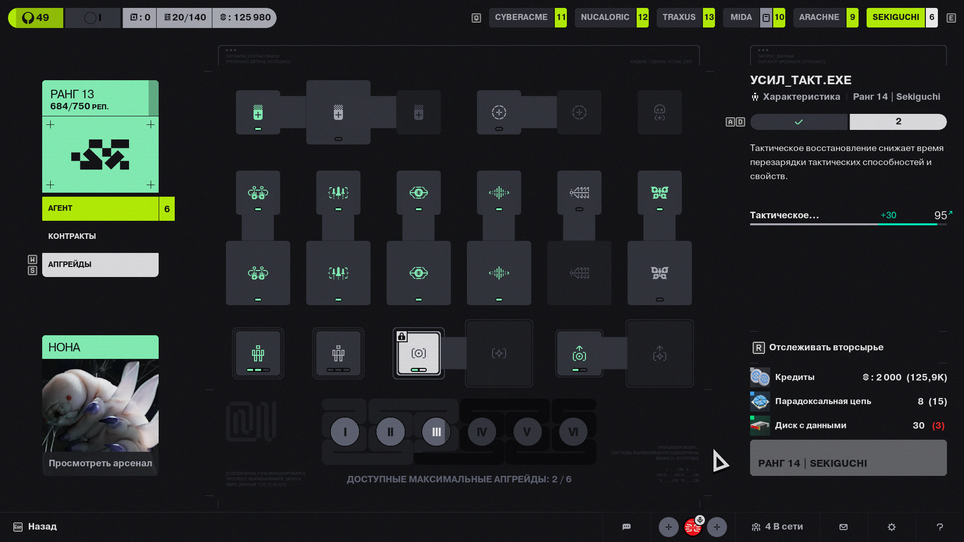Click the right add squad member plus button
This screenshot has height=542, width=964.
coord(716,527)
